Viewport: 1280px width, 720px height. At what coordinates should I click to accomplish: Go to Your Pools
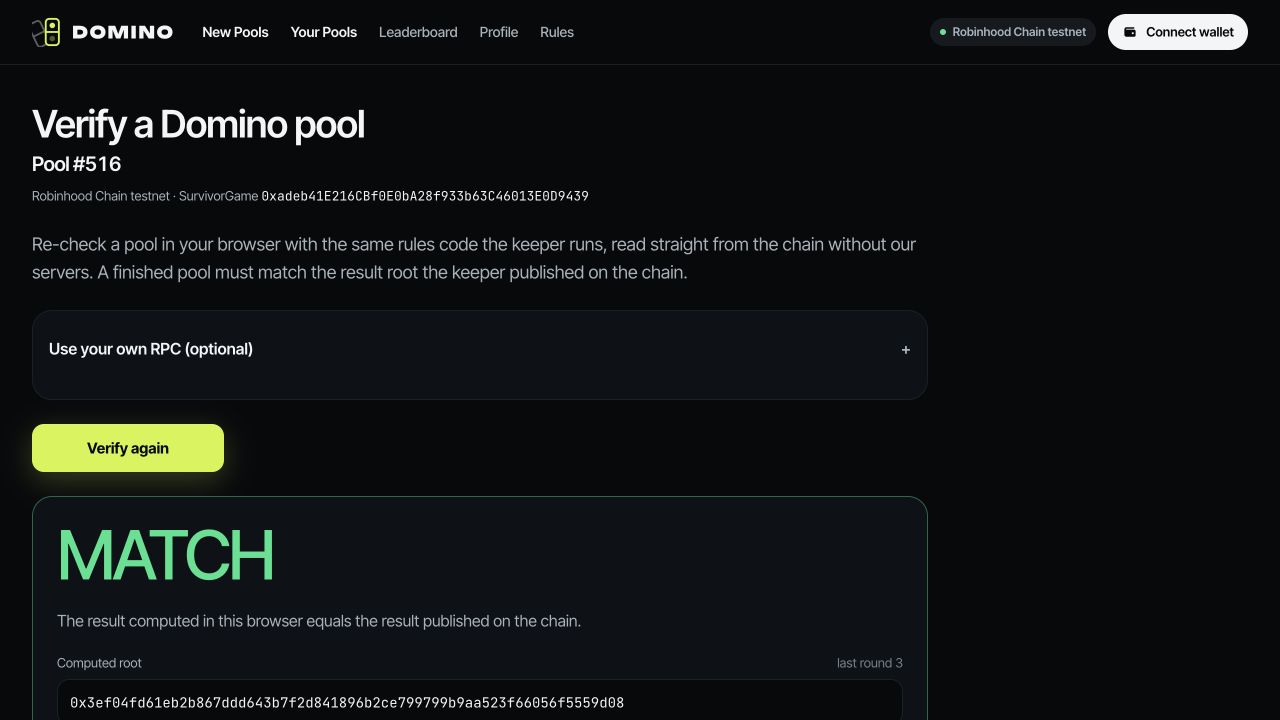click(x=324, y=32)
